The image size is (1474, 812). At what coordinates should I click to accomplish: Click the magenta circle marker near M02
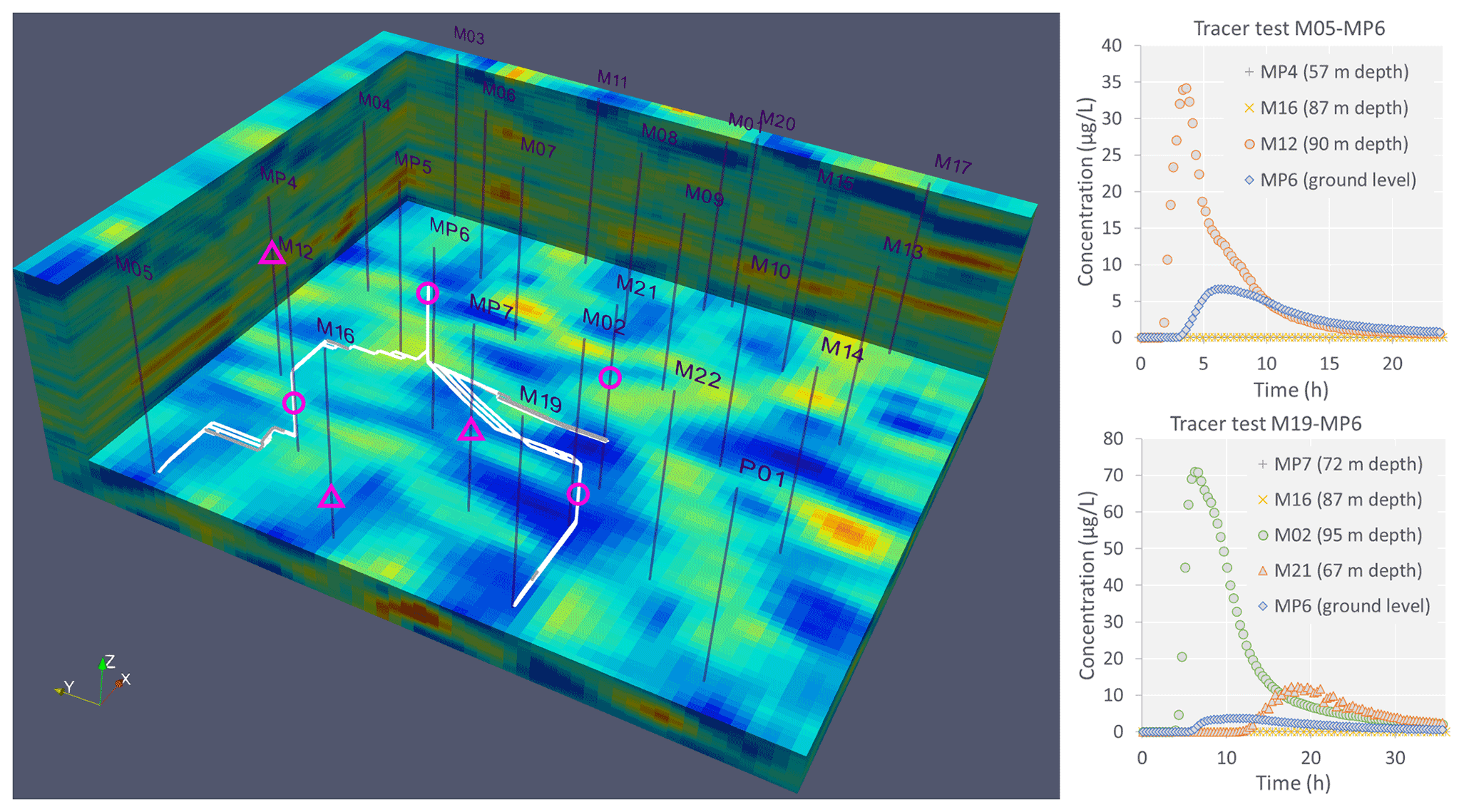(609, 377)
